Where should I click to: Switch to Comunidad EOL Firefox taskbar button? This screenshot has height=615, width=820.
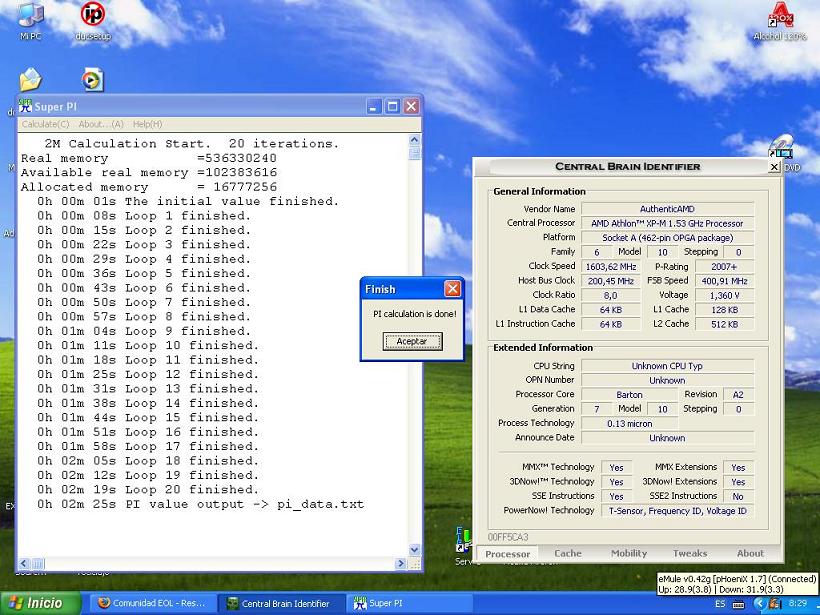tap(150, 603)
